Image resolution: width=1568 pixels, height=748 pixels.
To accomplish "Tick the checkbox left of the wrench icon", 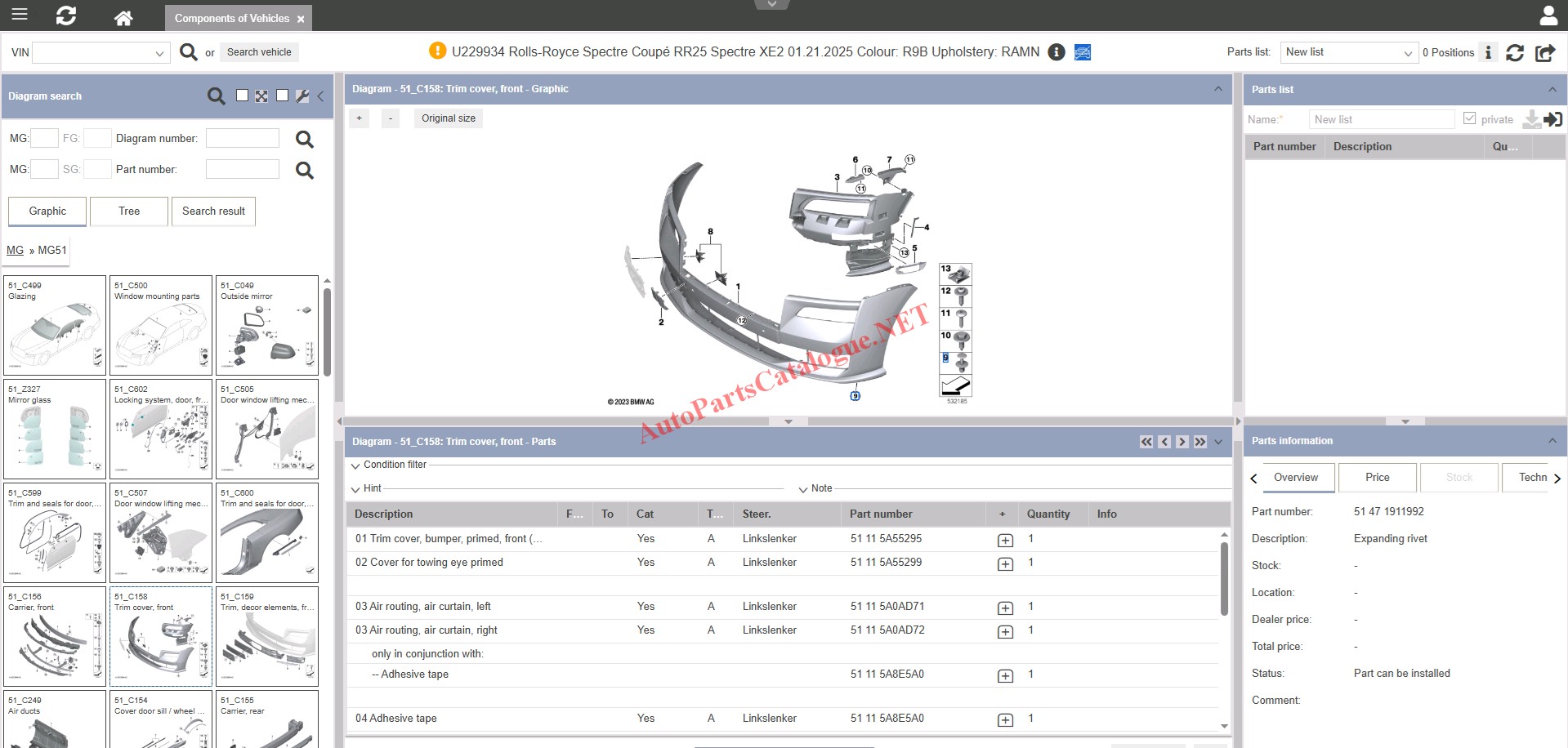I will click(x=282, y=96).
